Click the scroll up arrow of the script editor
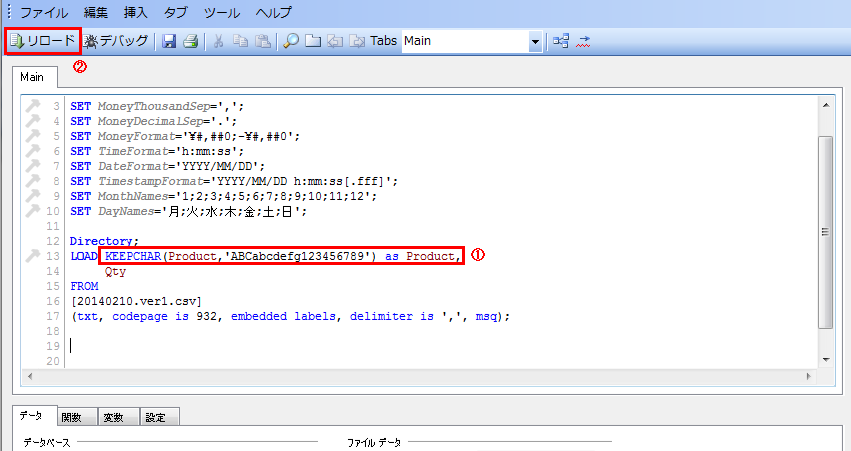851x451 pixels. click(825, 105)
